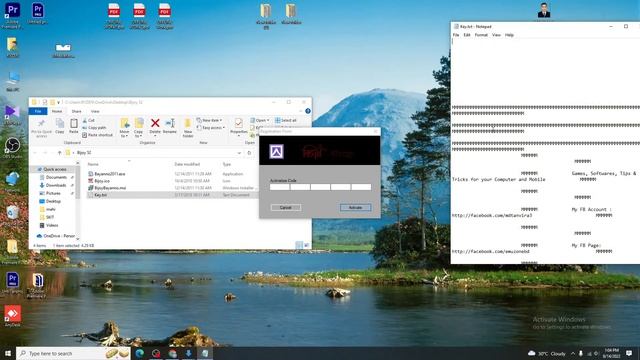640x360 pixels.
Task: Open Notepad's Edit menu
Action: [467, 35]
